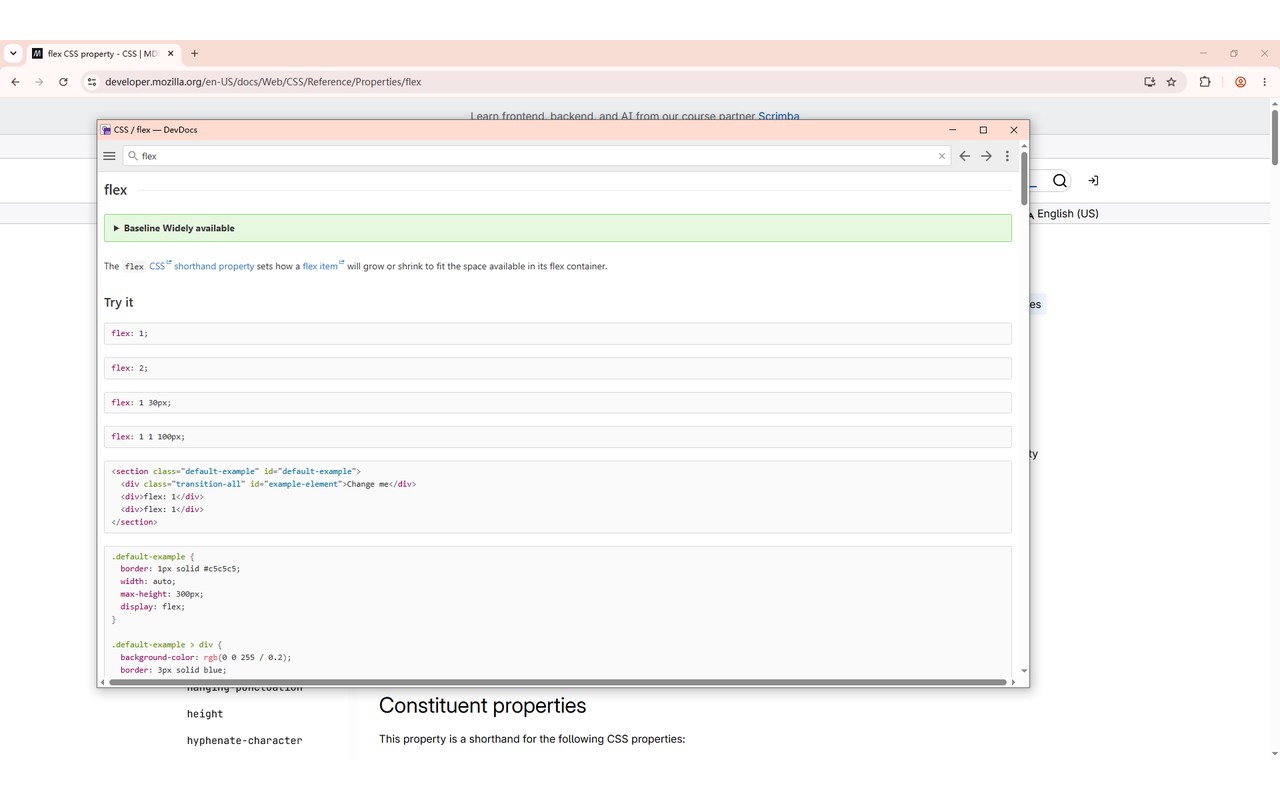1280x800 pixels.
Task: Select the 'flex: 2;' example
Action: (x=557, y=368)
